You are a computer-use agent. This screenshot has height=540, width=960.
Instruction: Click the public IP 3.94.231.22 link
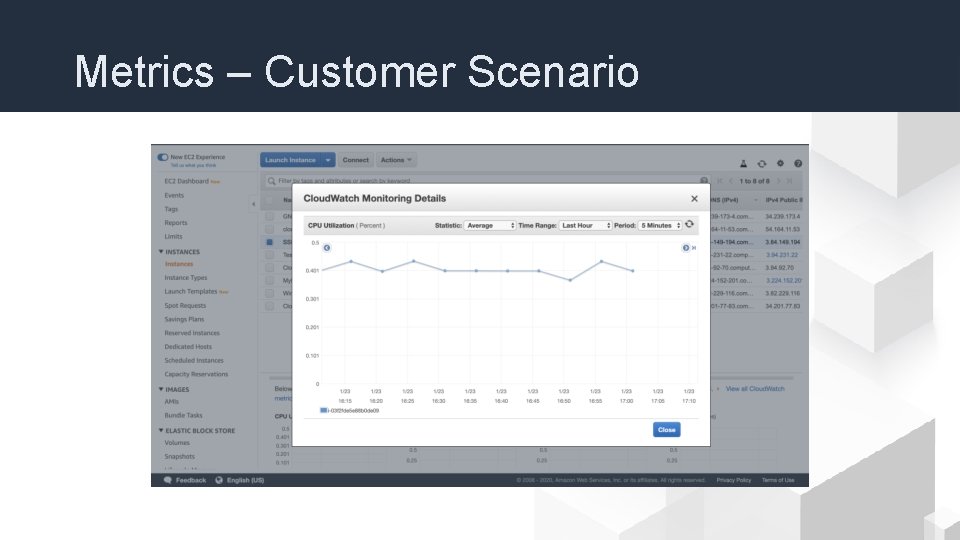[x=782, y=255]
